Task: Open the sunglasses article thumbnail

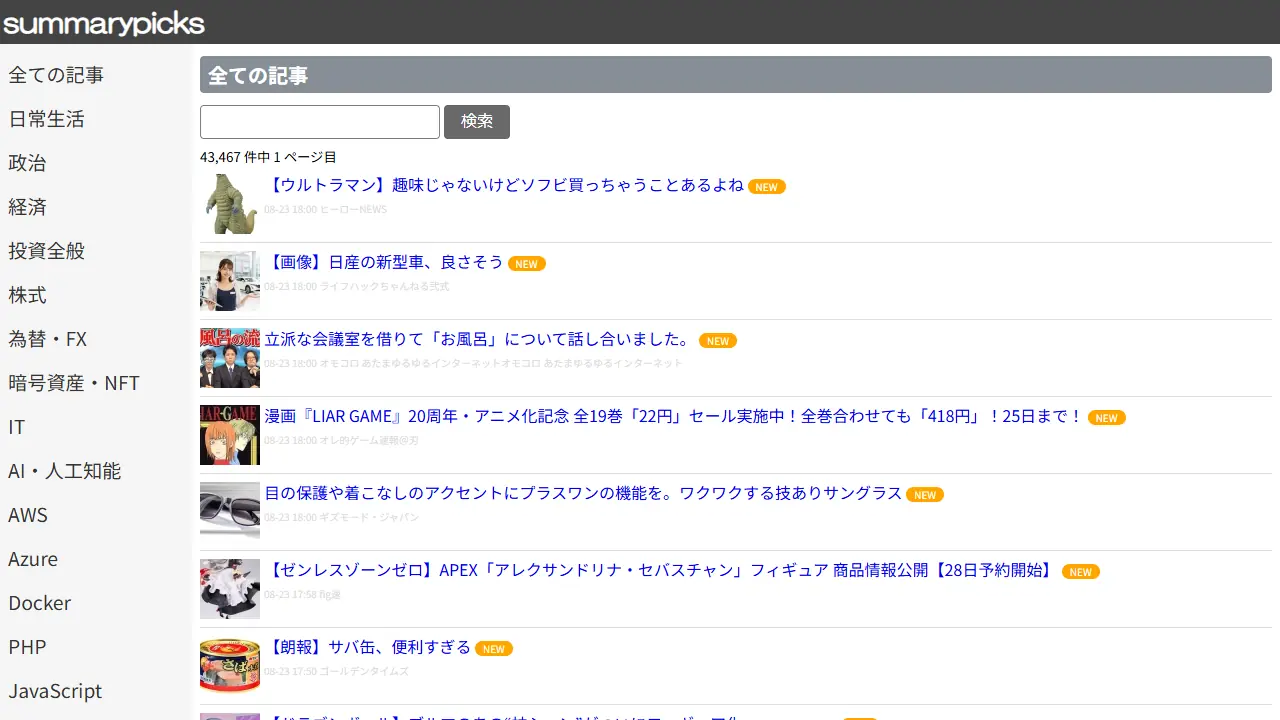Action: tap(230, 512)
